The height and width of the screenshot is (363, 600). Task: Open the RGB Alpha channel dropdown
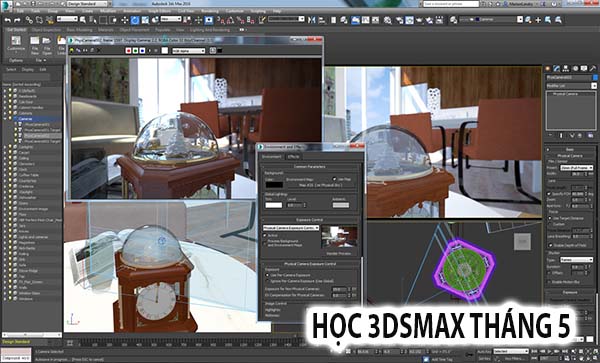(x=189, y=51)
